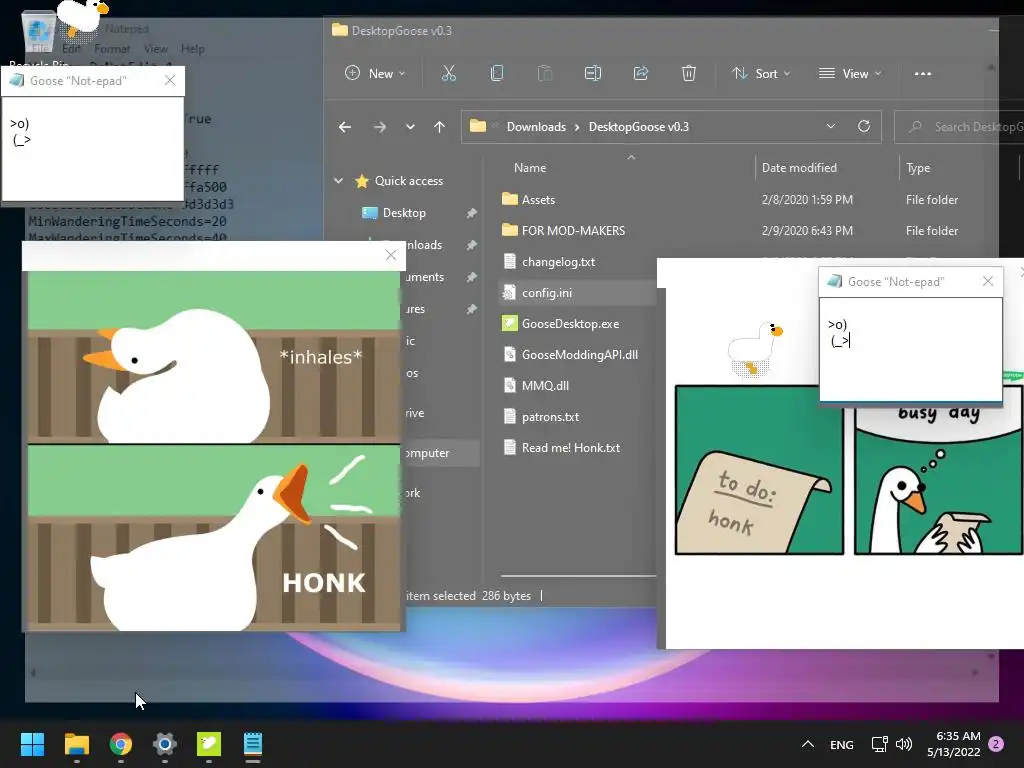This screenshot has height=768, width=1024.
Task: Click the Paste icon in File Explorer toolbar
Action: coord(545,73)
